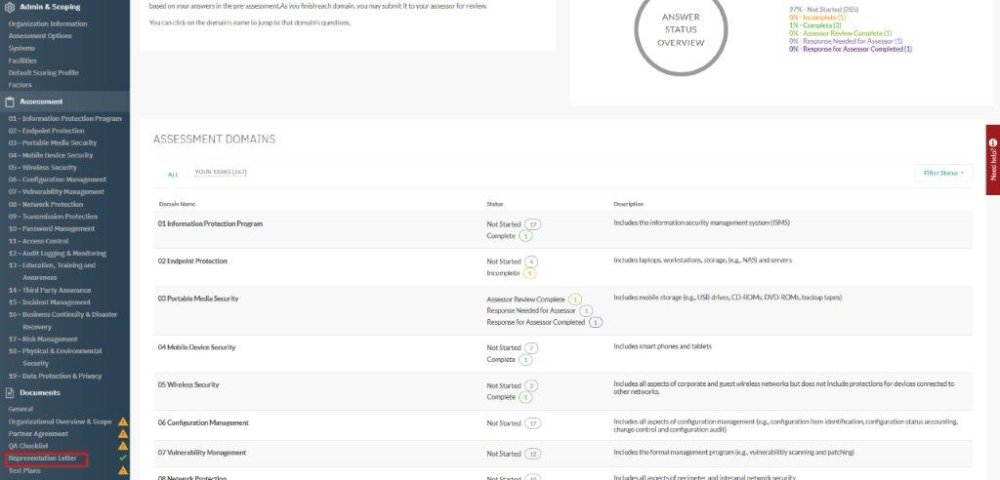
Task: Select 06 - Configuration Management in sidebar
Action: 57,179
